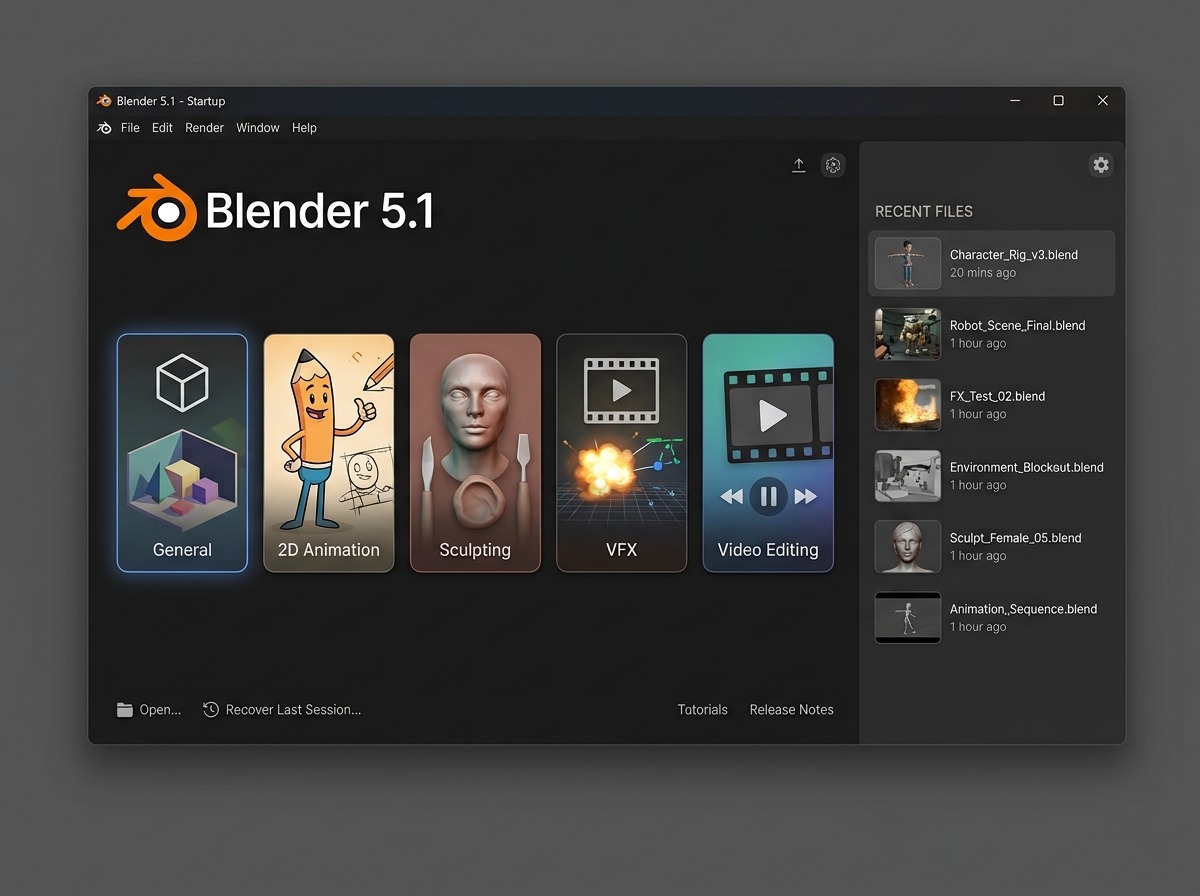The image size is (1200, 896).
Task: Open the Edit menu
Action: click(x=162, y=128)
